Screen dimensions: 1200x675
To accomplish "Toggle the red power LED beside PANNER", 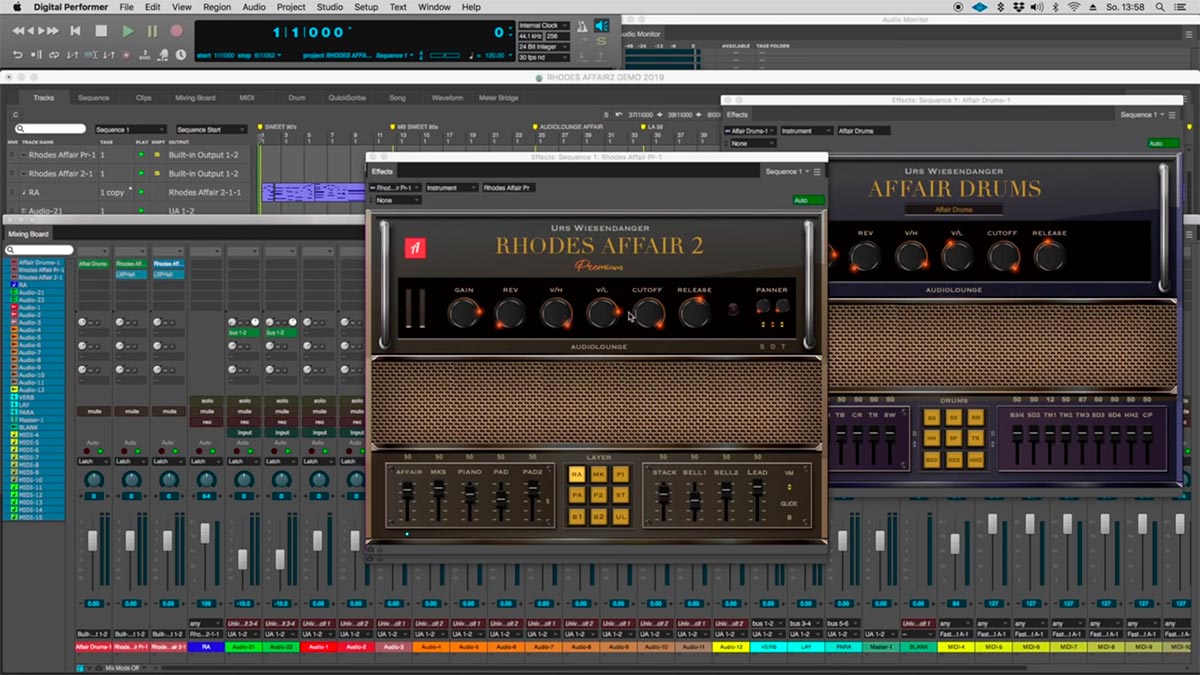I will tap(734, 309).
